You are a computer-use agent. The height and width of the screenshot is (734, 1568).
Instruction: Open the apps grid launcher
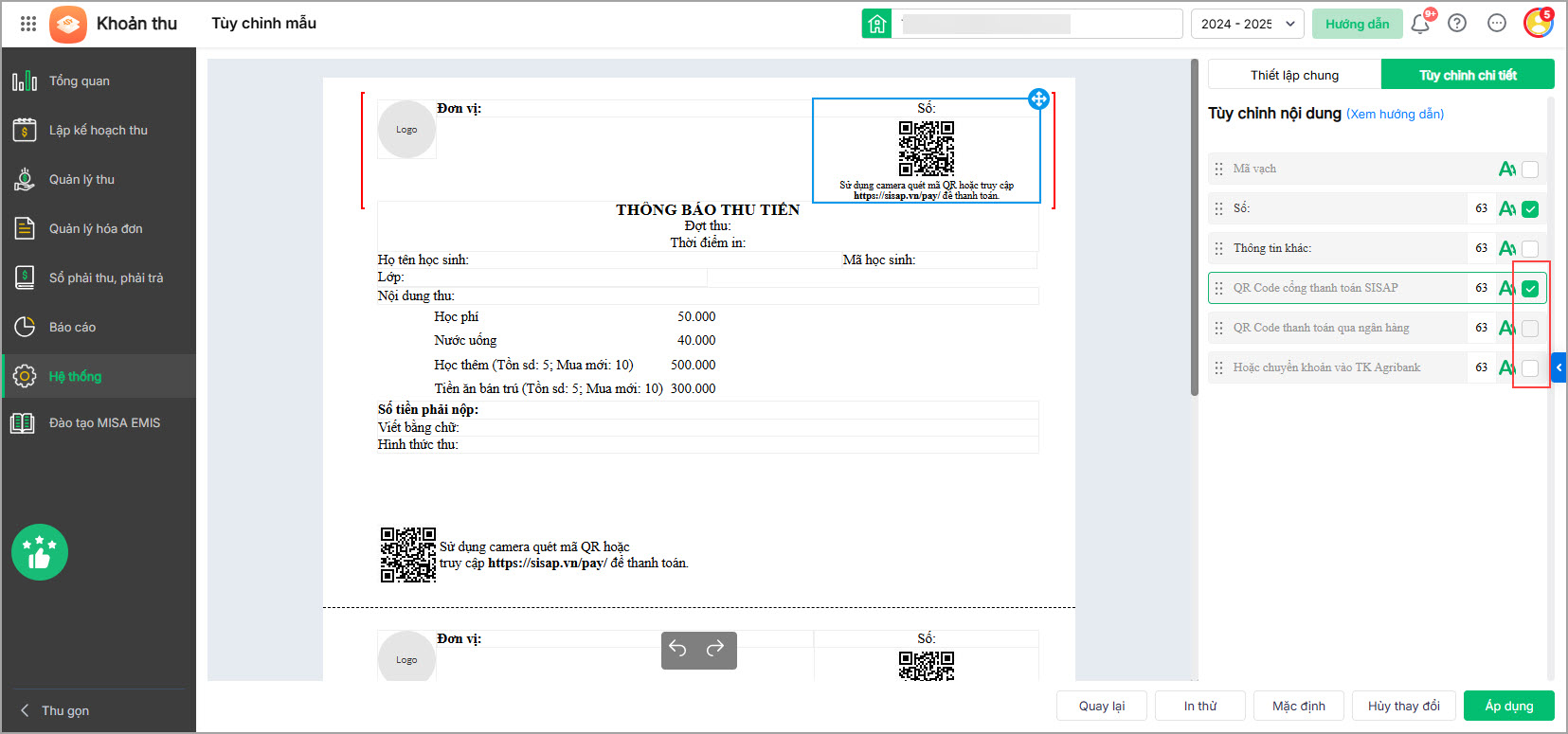pos(28,24)
